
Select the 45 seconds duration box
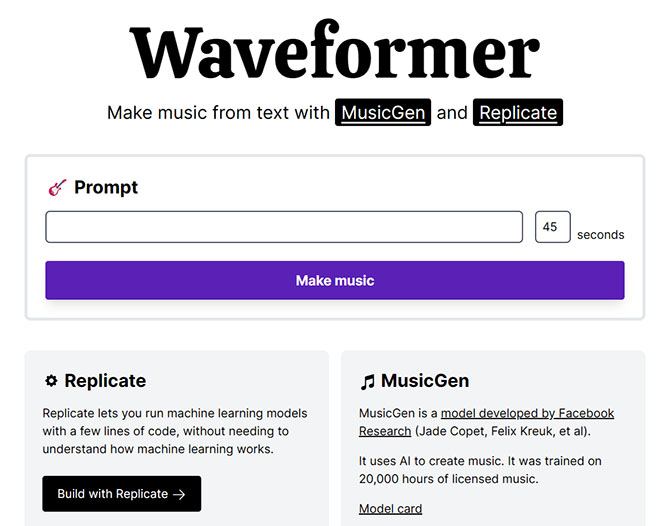(x=552, y=227)
